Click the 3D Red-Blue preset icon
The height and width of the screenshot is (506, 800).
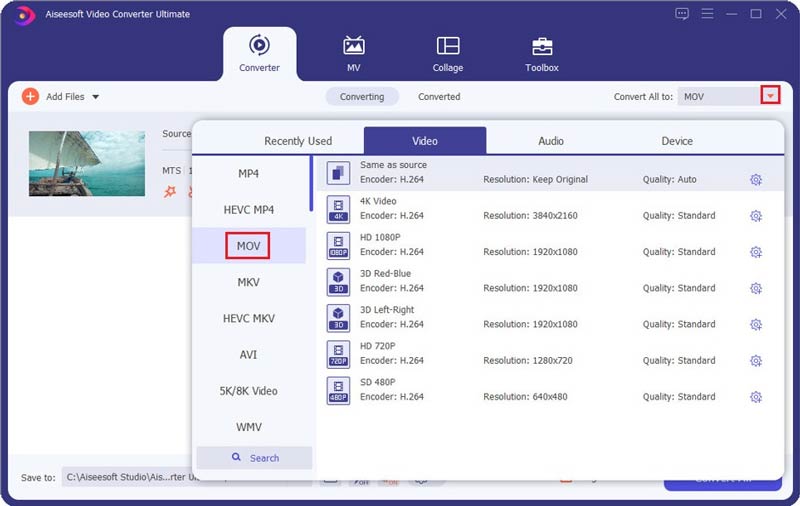(x=338, y=282)
